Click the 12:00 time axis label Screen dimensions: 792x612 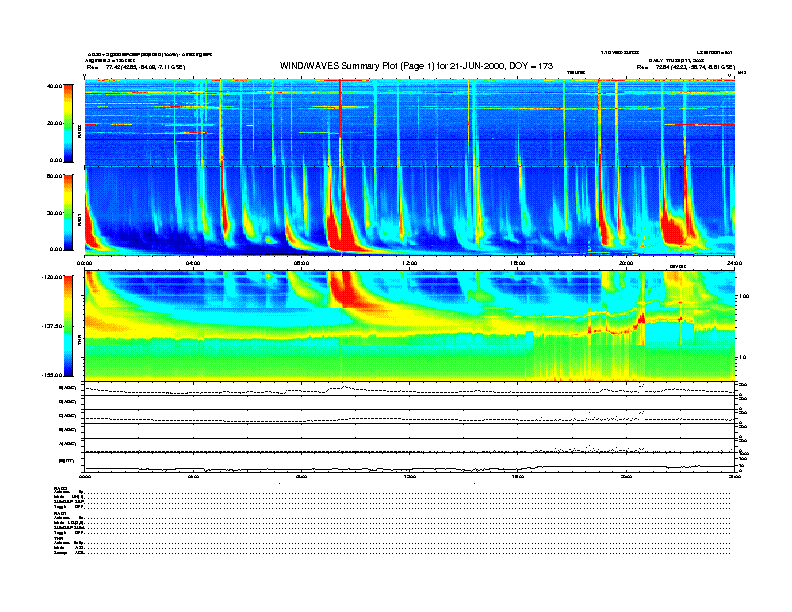(x=409, y=263)
